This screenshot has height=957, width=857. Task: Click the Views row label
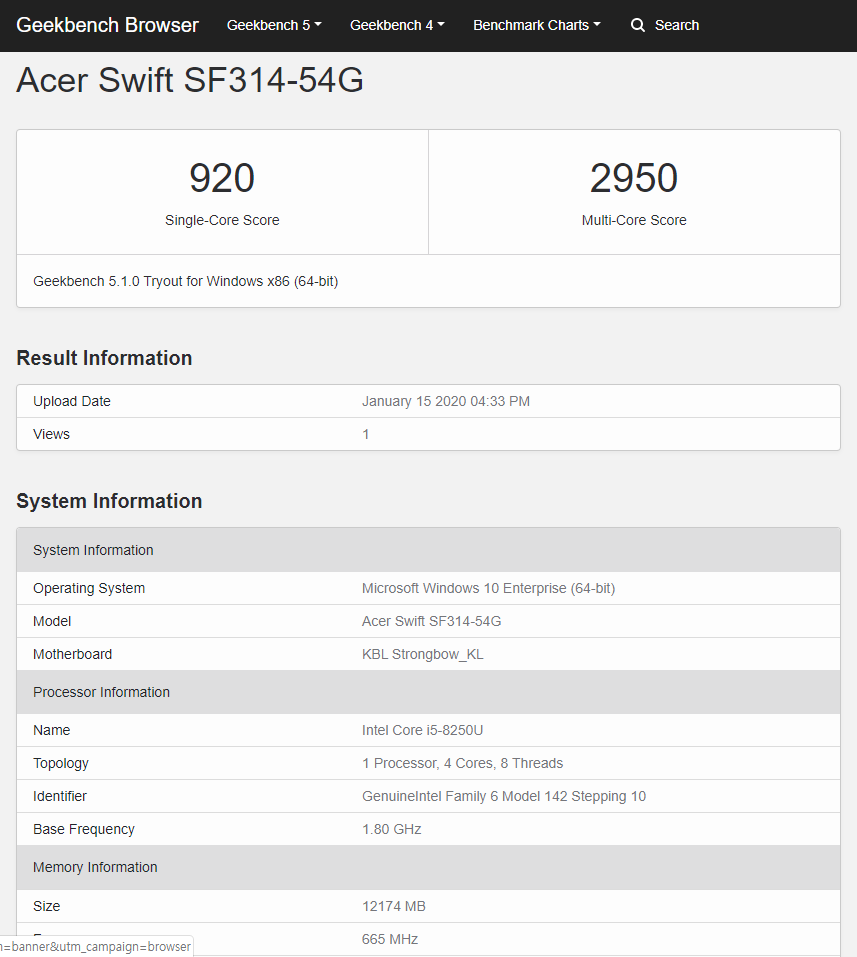click(51, 435)
